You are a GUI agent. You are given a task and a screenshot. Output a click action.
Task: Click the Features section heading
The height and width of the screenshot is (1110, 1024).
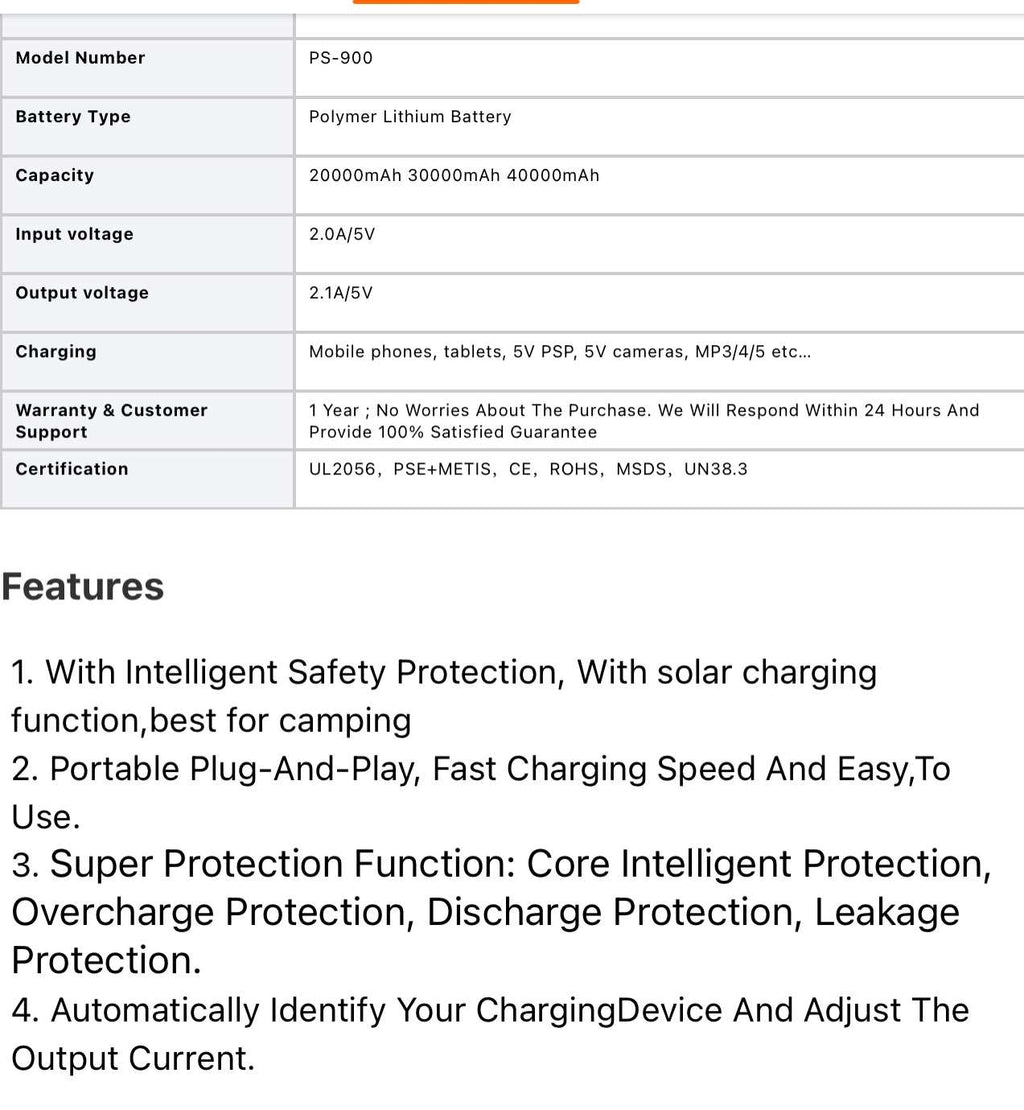click(83, 587)
